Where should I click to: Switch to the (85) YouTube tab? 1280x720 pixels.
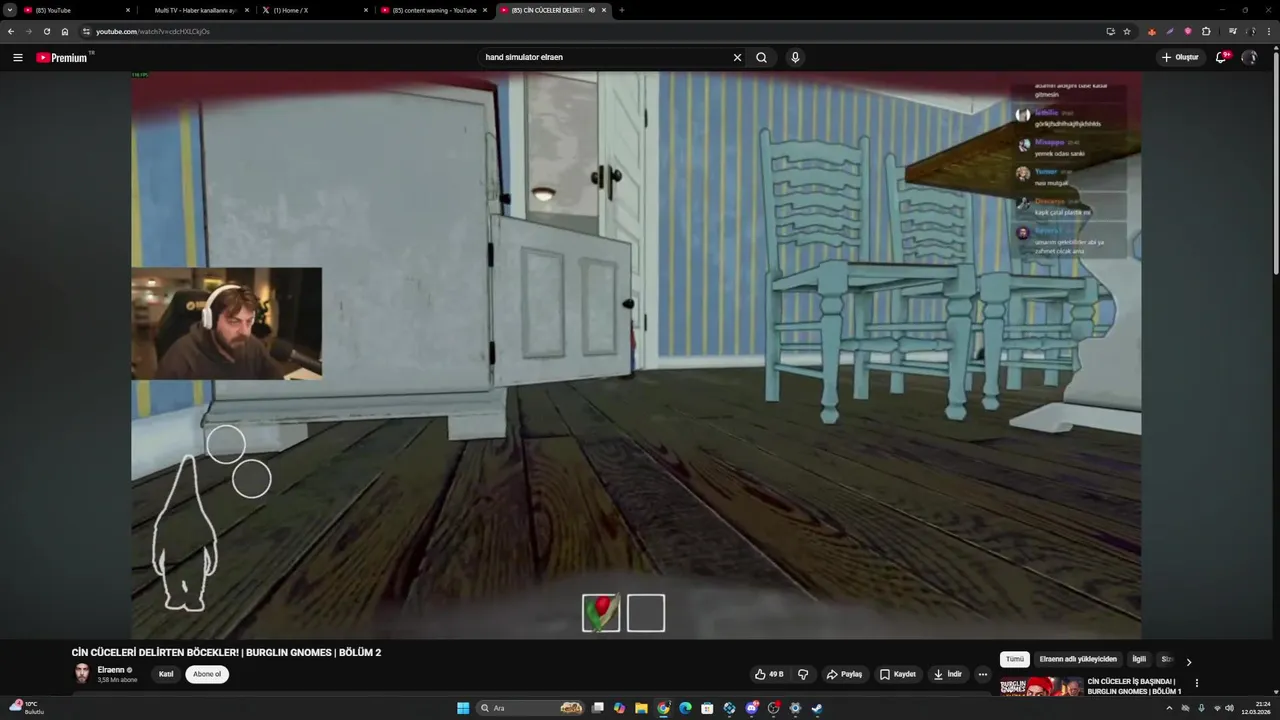tap(76, 10)
